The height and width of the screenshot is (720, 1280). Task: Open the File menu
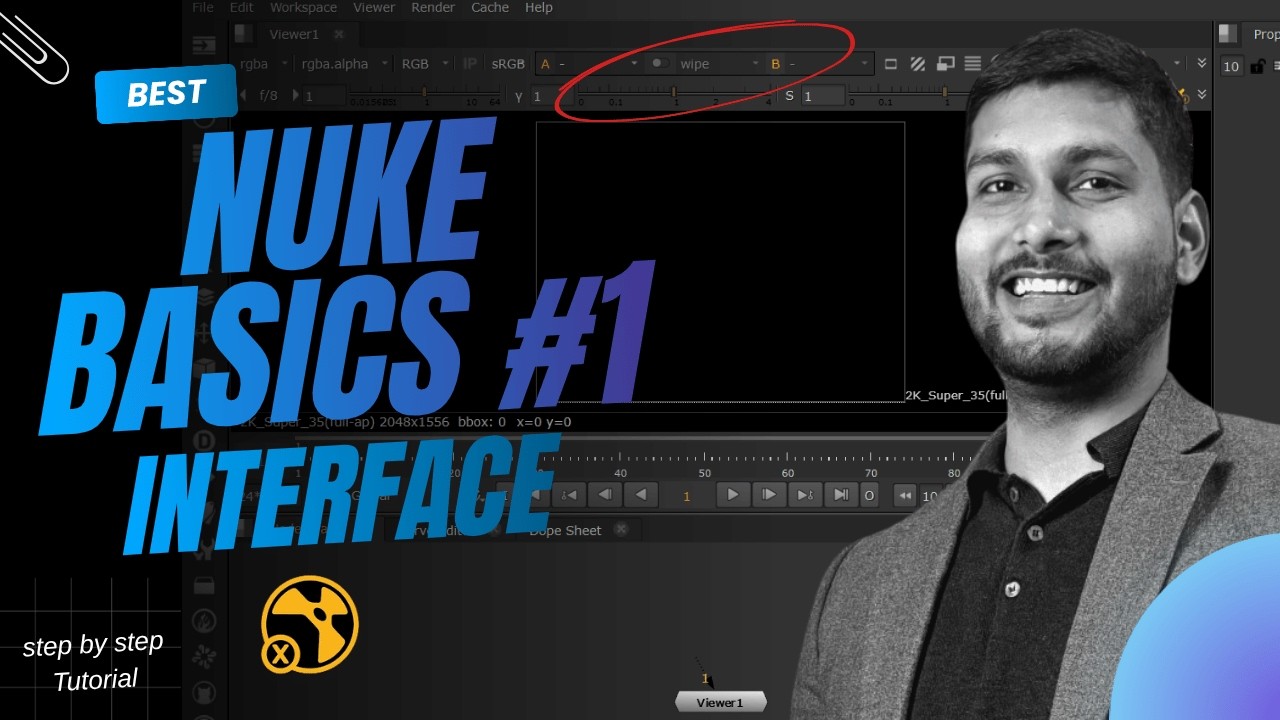pos(202,7)
